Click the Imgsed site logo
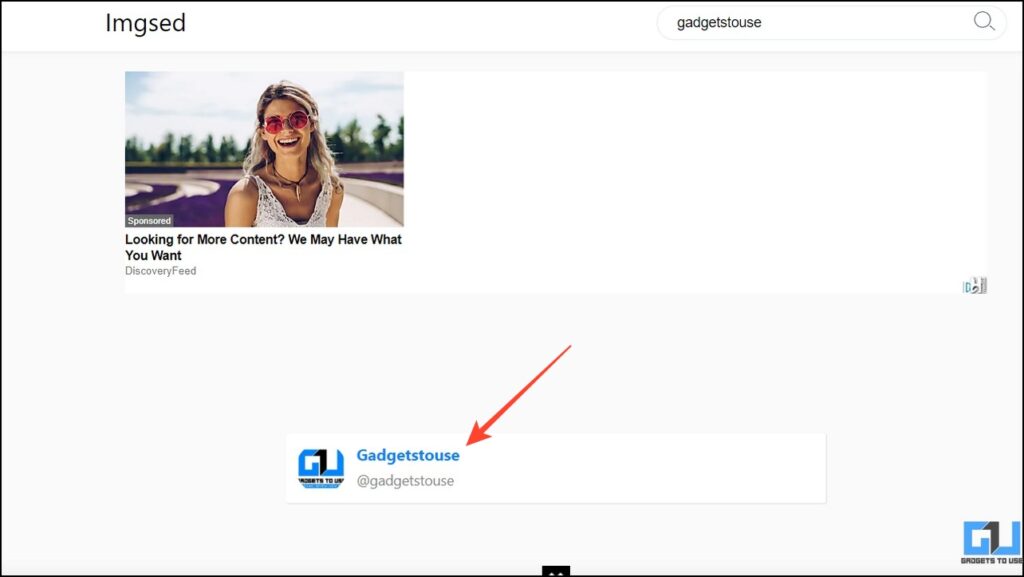This screenshot has height=577, width=1024. [146, 23]
